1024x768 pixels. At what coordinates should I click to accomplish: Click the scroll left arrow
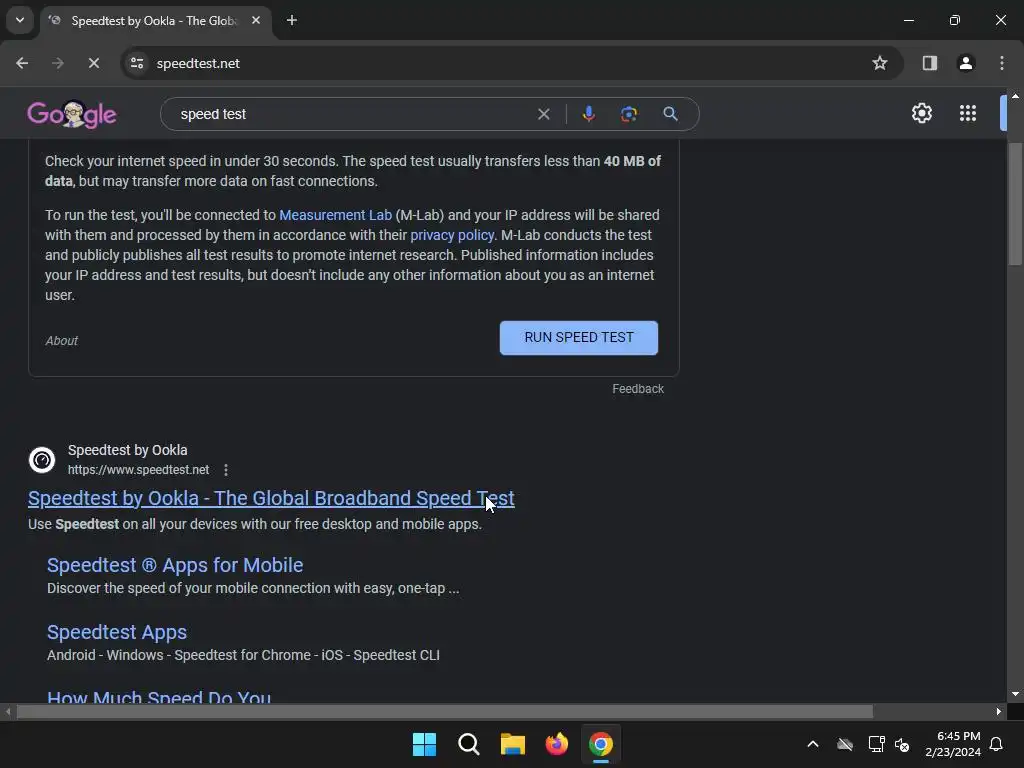pyautogui.click(x=8, y=711)
